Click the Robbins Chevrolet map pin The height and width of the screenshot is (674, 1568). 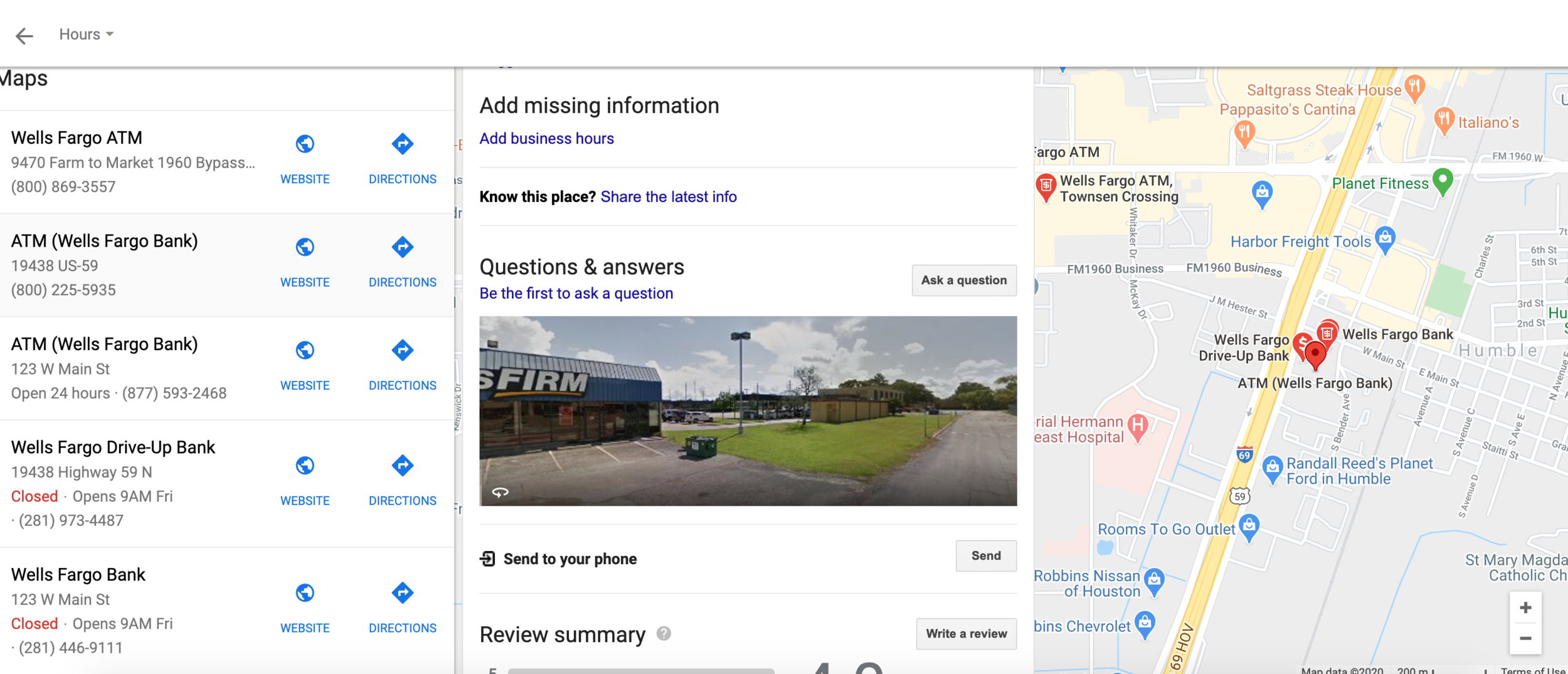1145,626
